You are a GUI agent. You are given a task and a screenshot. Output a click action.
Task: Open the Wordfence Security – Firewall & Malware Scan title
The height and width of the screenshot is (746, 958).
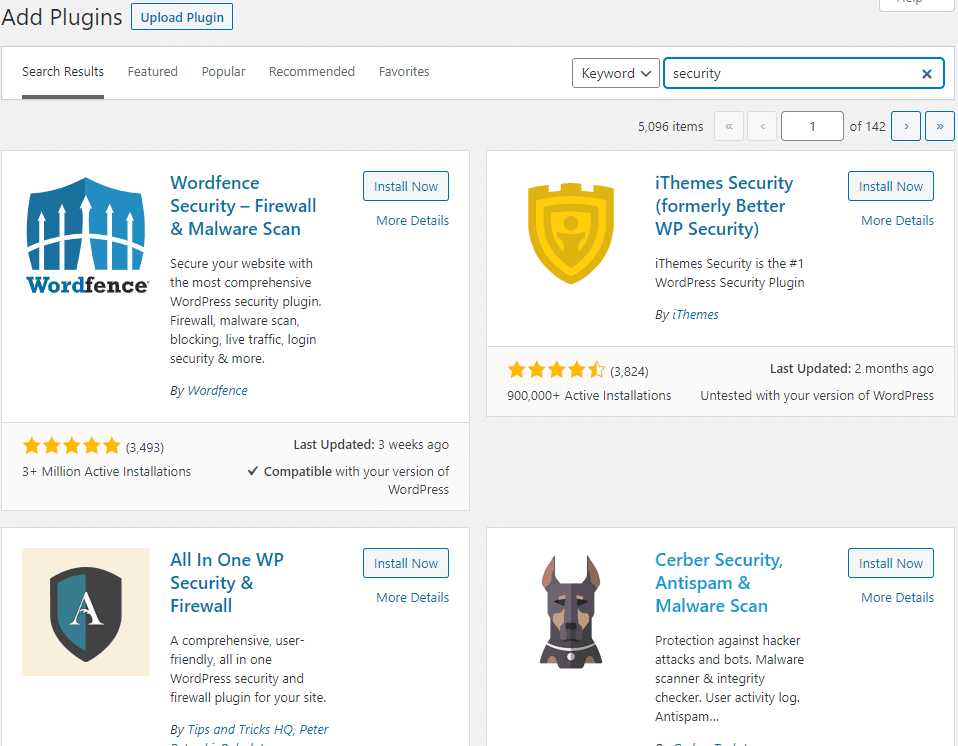click(243, 206)
